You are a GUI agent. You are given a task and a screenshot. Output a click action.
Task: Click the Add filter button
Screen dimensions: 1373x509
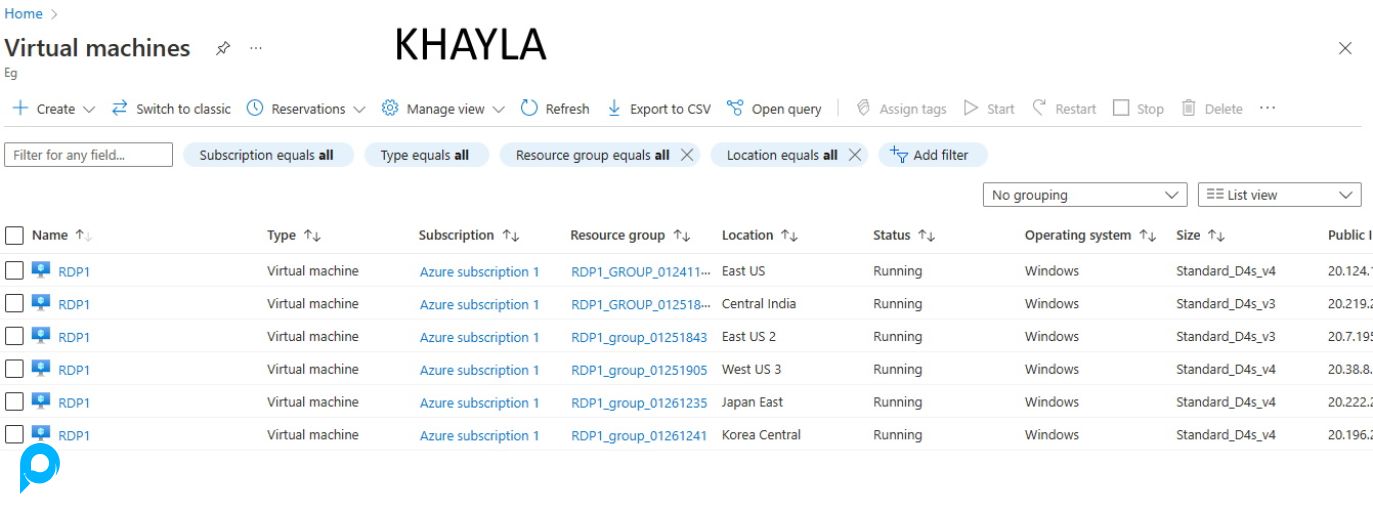coord(932,155)
